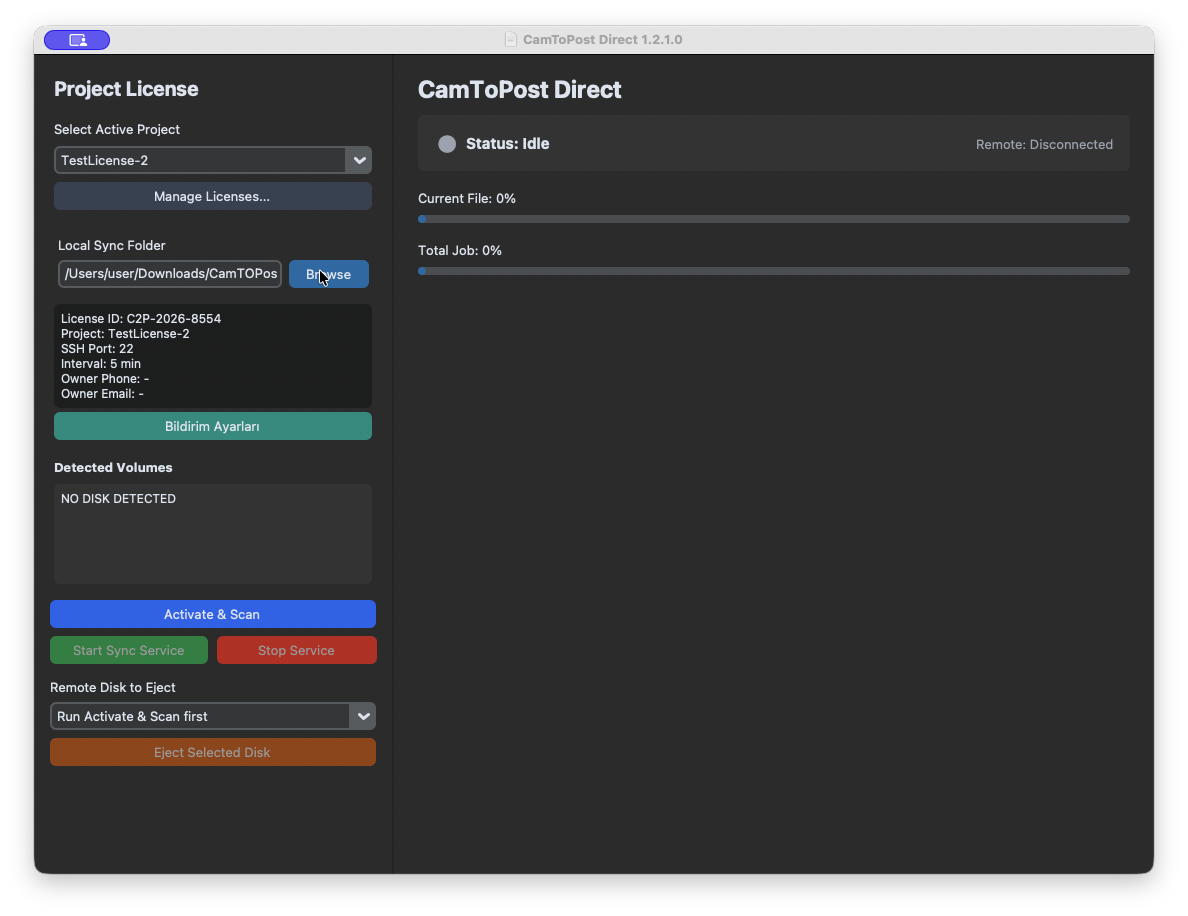Start the sync service

tap(129, 650)
